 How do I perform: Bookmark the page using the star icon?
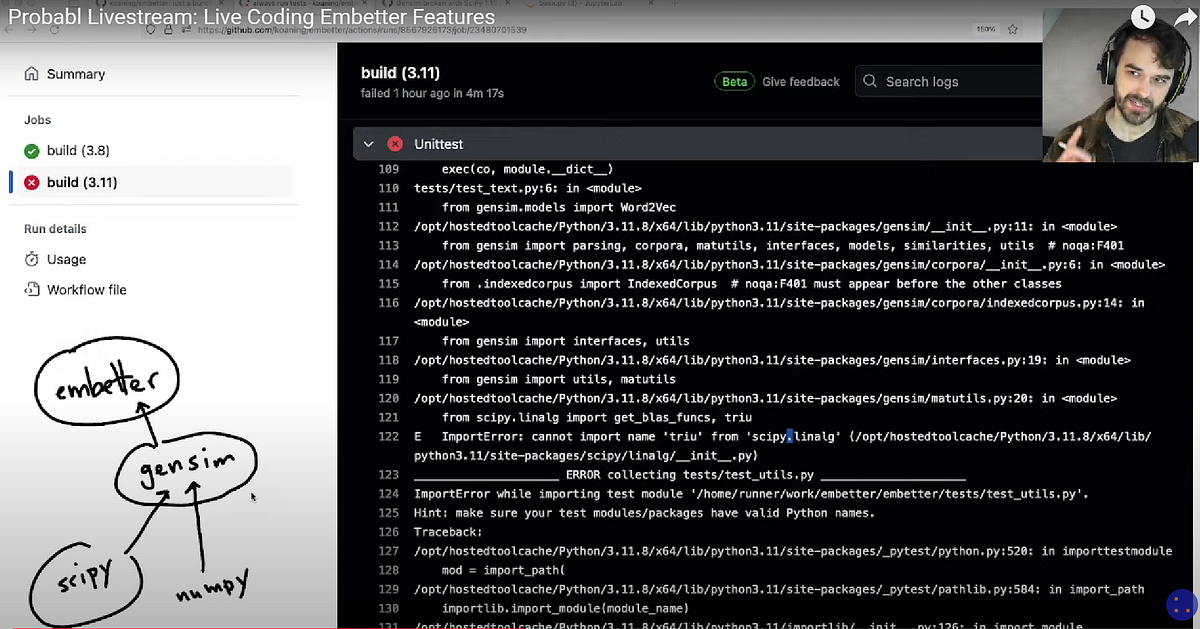[1013, 29]
